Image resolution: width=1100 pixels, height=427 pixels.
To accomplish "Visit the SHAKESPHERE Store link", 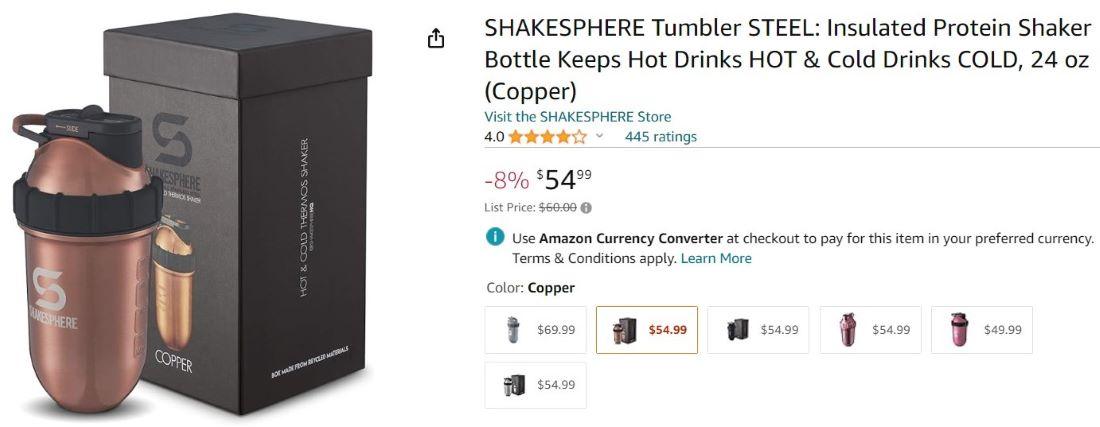I will click(x=577, y=117).
